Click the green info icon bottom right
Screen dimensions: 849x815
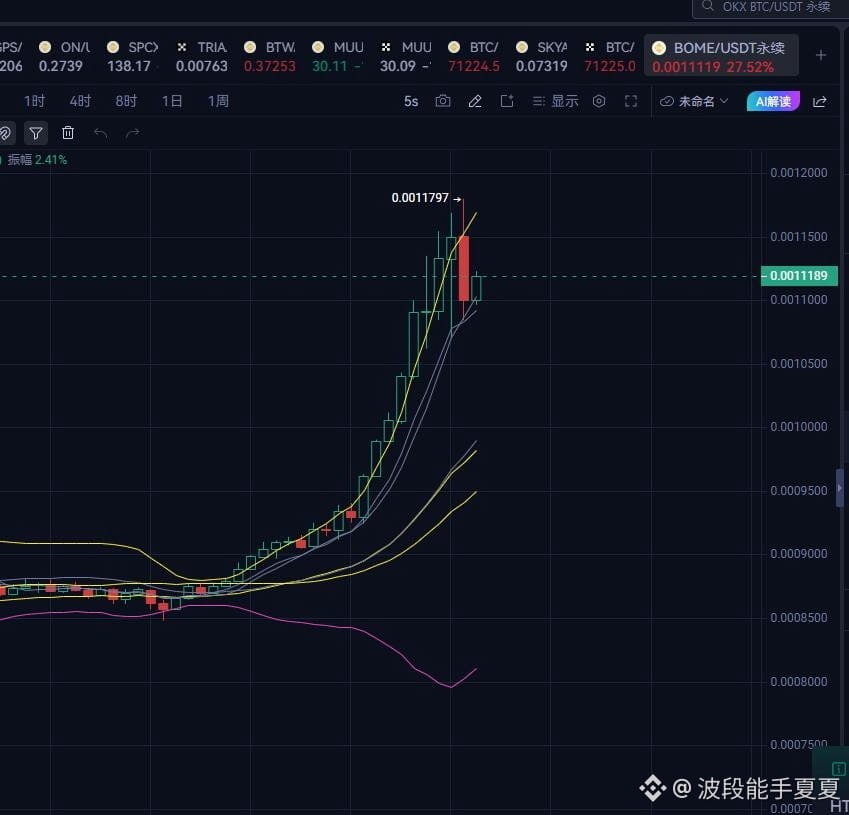[x=838, y=768]
